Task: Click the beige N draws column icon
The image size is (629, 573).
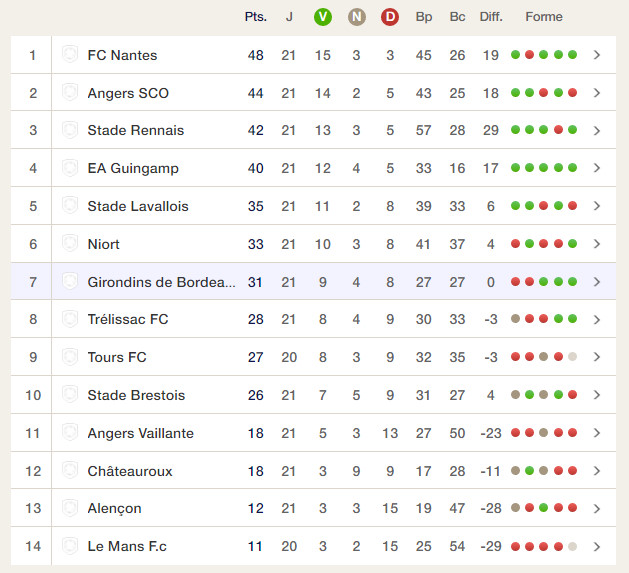Action: (x=356, y=17)
